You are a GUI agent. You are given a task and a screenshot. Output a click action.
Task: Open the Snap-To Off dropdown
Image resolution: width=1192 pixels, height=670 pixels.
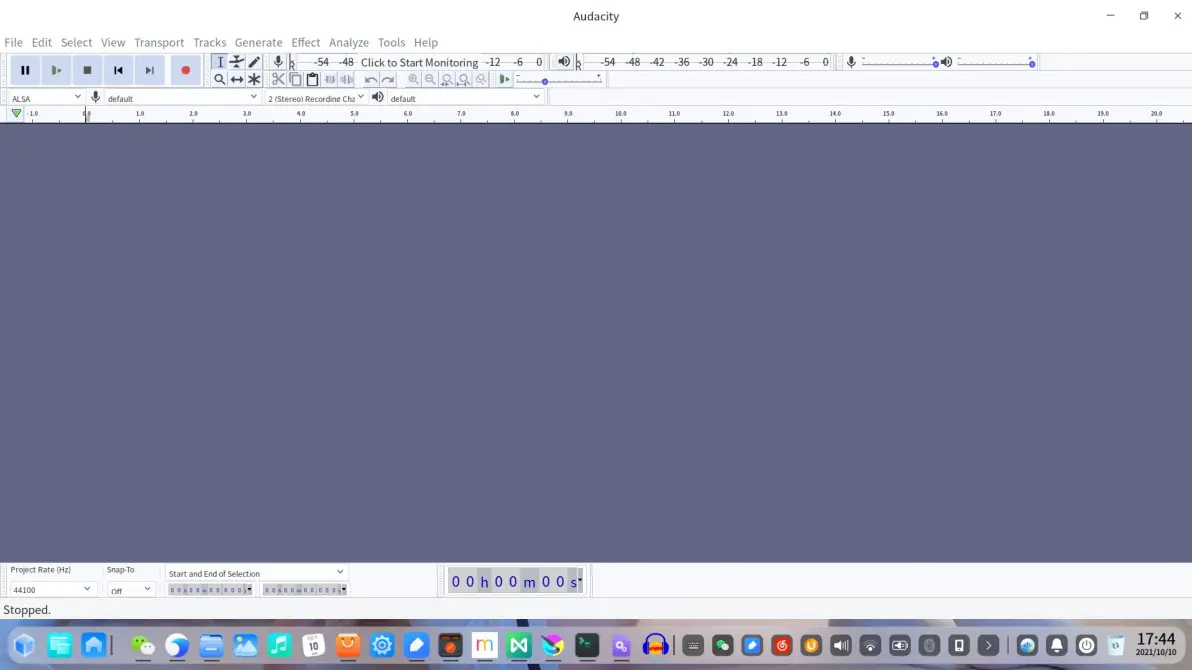(x=130, y=590)
